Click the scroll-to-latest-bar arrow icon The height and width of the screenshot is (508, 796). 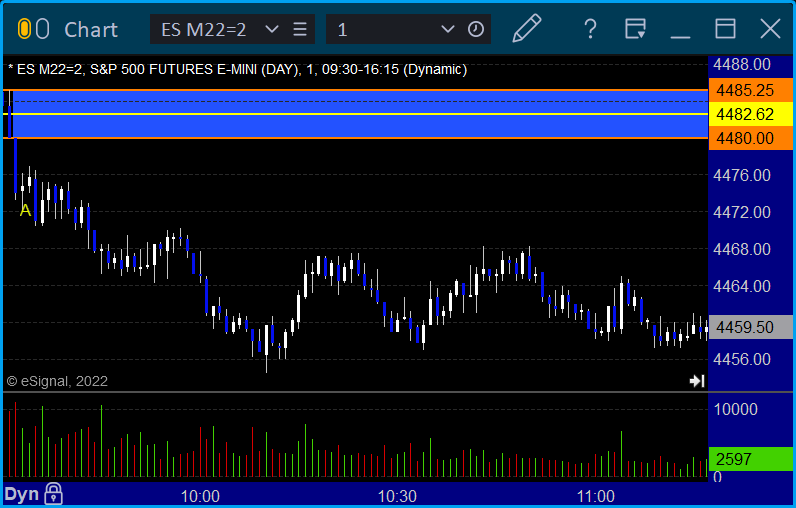696,381
